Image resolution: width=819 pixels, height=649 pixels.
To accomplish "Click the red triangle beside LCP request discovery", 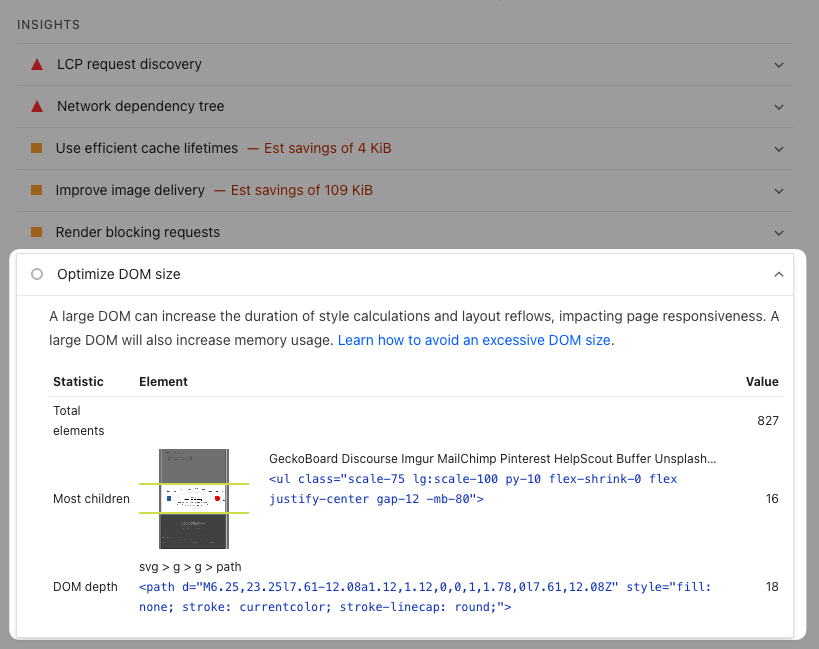I will (36, 63).
